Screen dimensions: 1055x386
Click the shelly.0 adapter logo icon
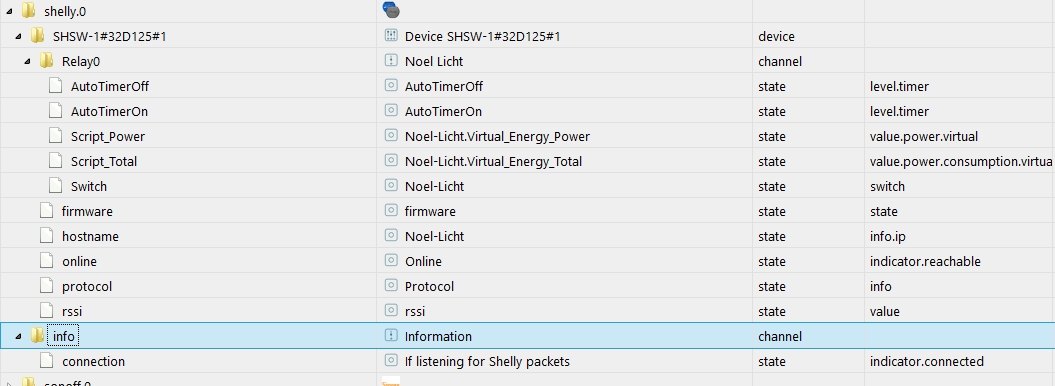(x=391, y=9)
